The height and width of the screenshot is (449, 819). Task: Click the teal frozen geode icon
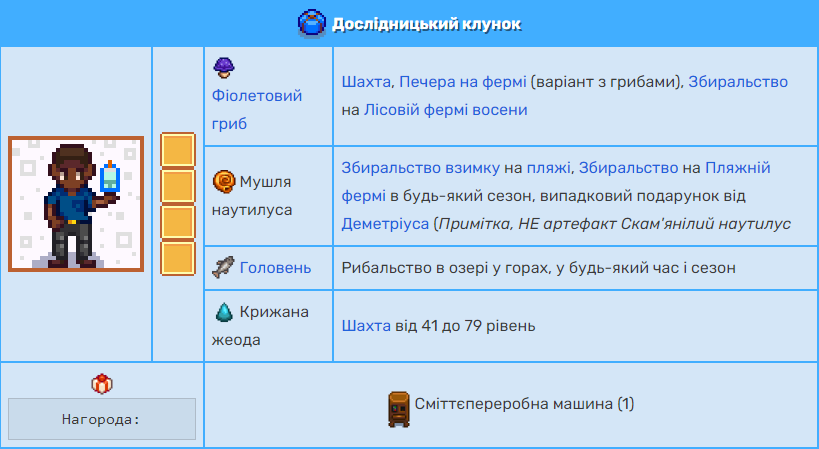click(x=224, y=312)
